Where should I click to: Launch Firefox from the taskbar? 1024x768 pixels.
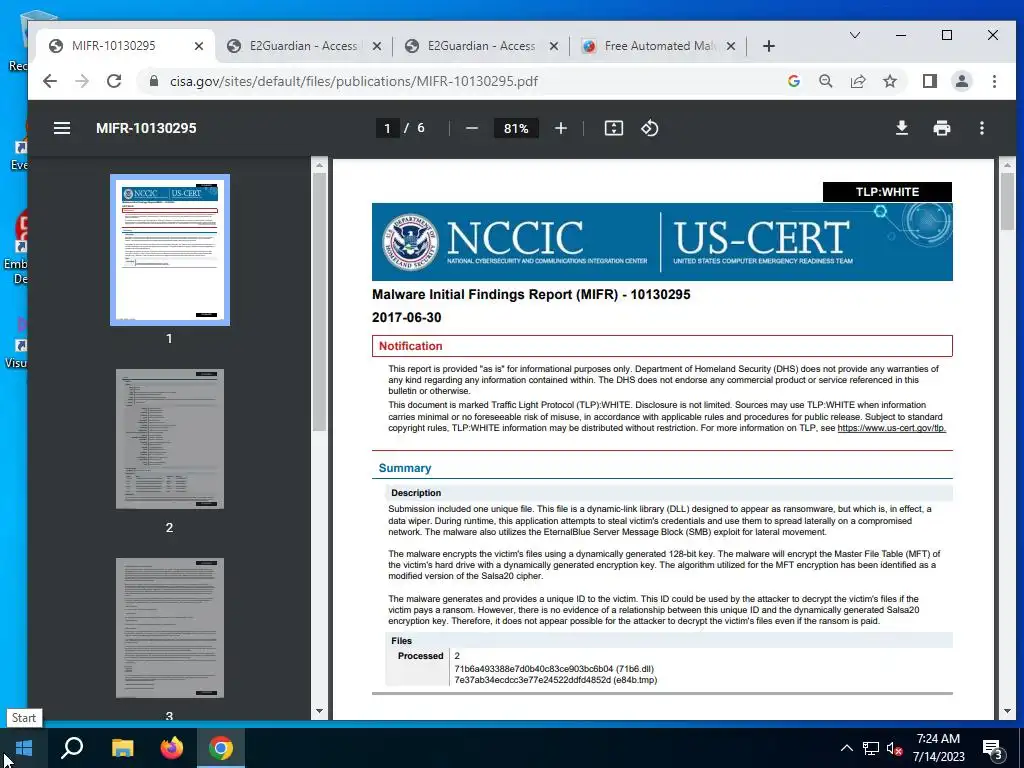tap(172, 748)
